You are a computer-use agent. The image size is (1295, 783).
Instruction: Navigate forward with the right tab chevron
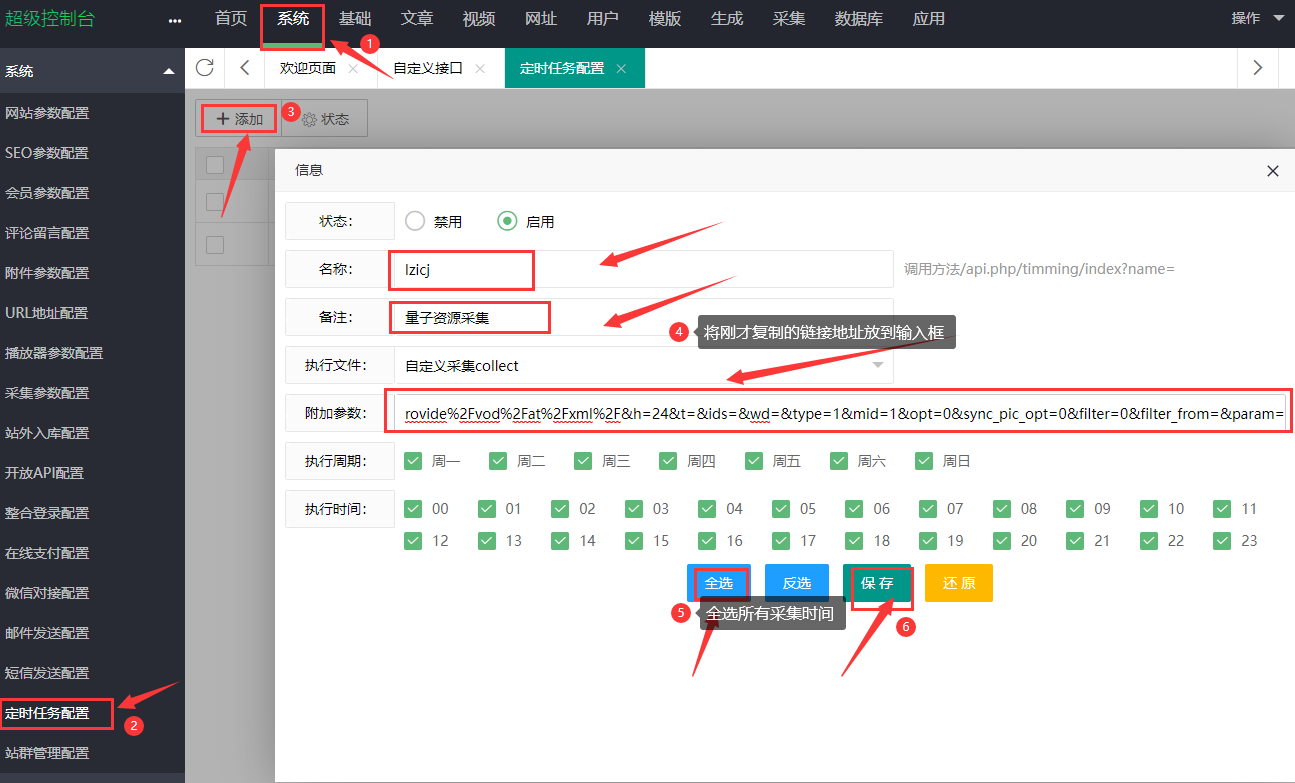pos(1257,68)
